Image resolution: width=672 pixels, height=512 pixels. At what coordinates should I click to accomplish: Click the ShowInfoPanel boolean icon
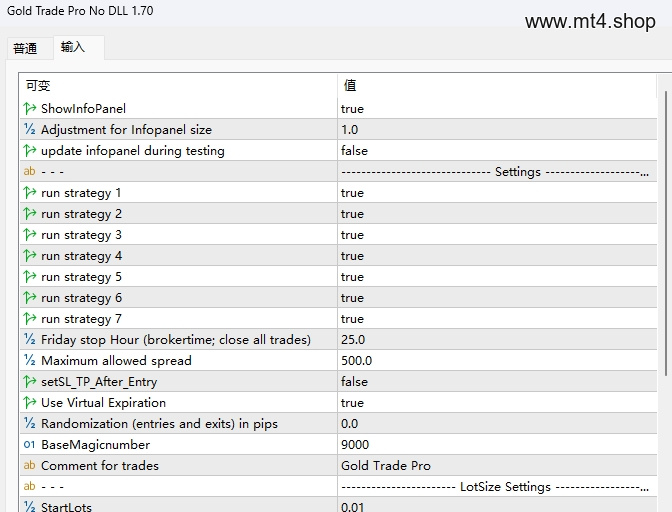pos(30,108)
